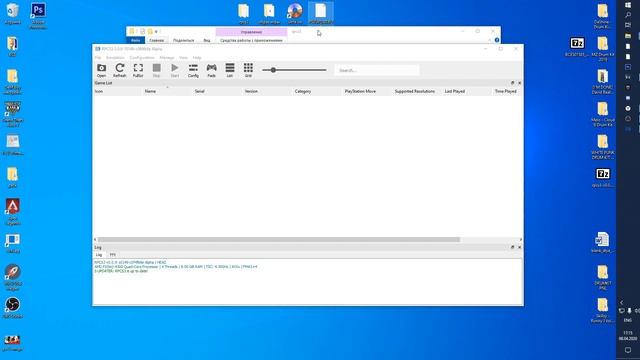The height and width of the screenshot is (360, 640).
Task: Open the Pads controller icon
Action: point(211,70)
